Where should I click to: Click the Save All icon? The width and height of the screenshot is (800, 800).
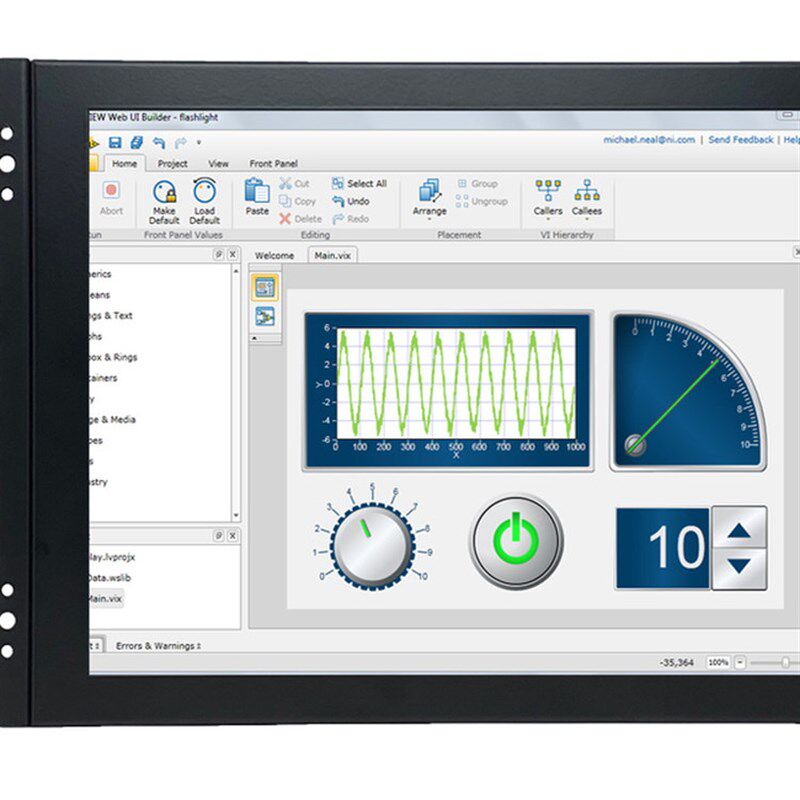pos(136,143)
